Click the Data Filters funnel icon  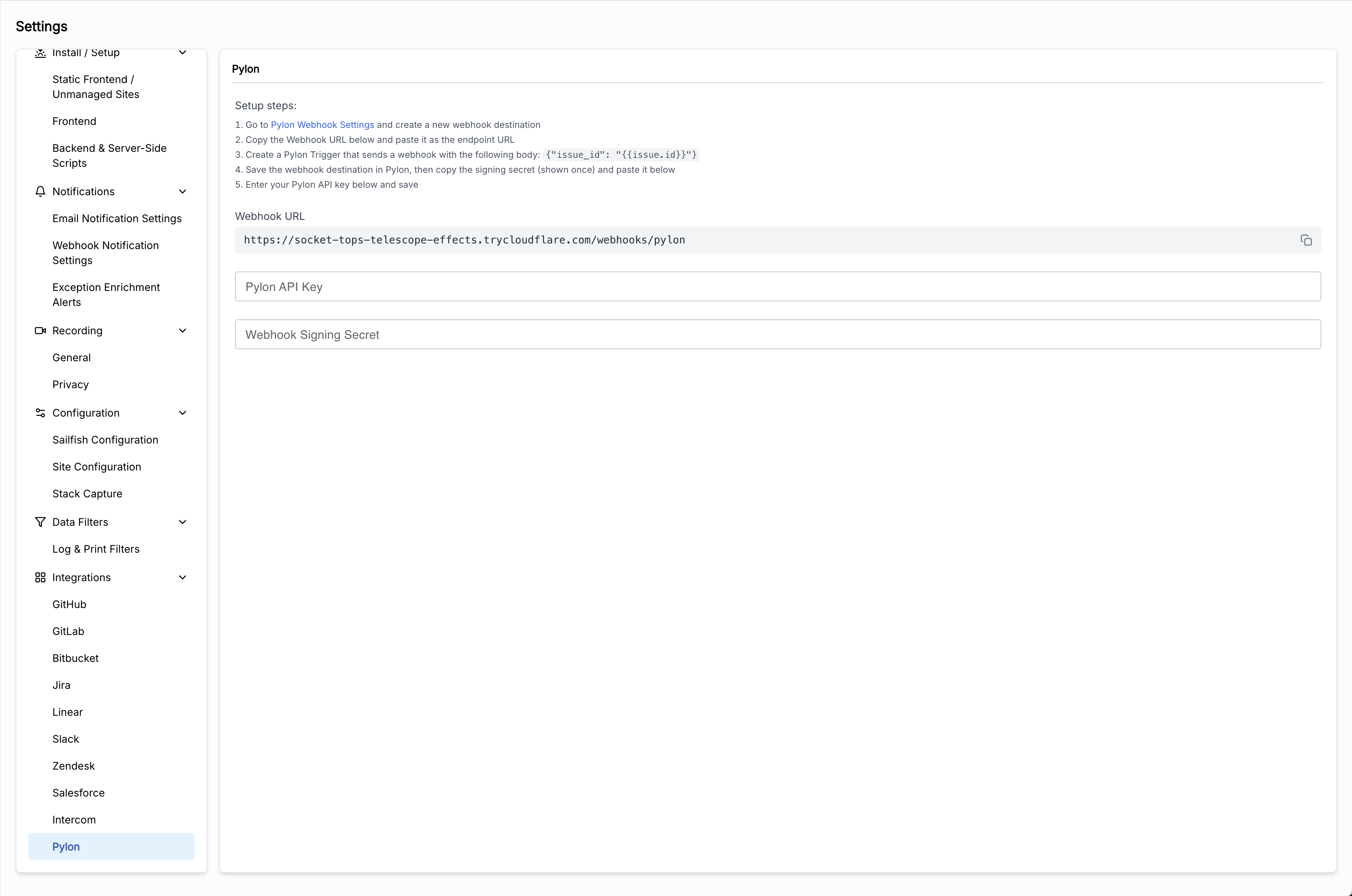[x=40, y=522]
